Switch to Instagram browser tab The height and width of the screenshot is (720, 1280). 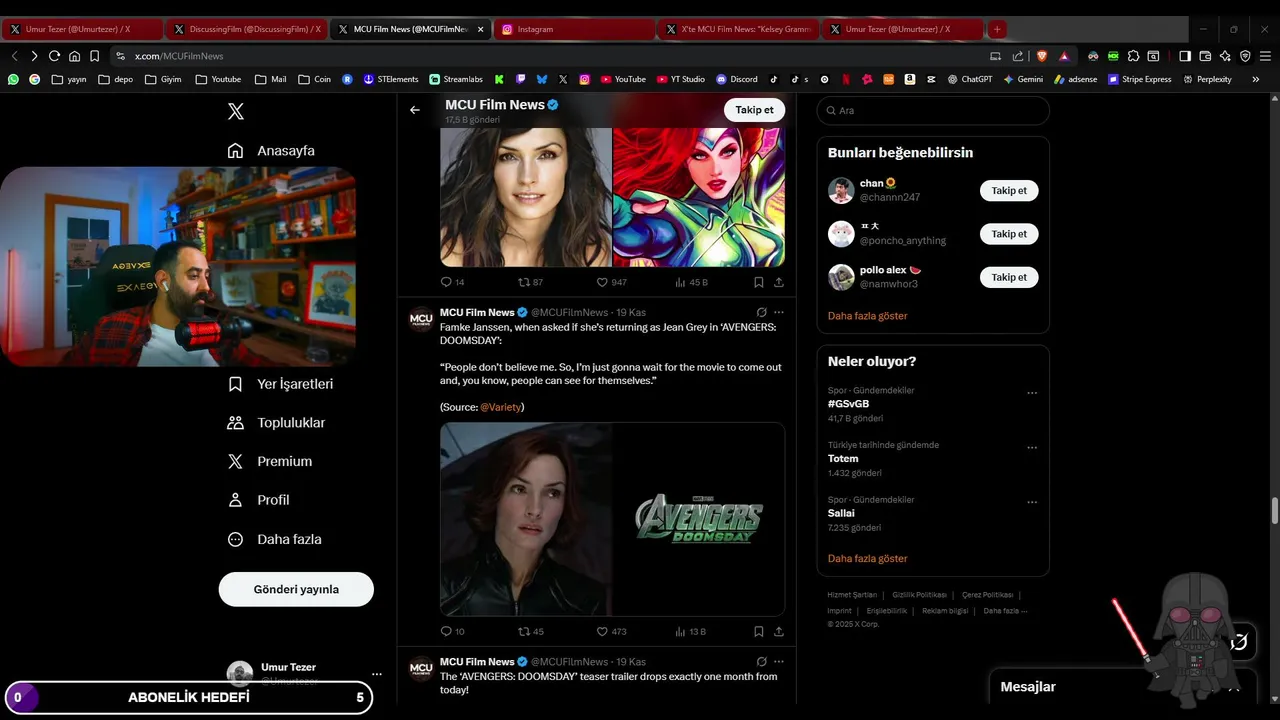click(573, 29)
